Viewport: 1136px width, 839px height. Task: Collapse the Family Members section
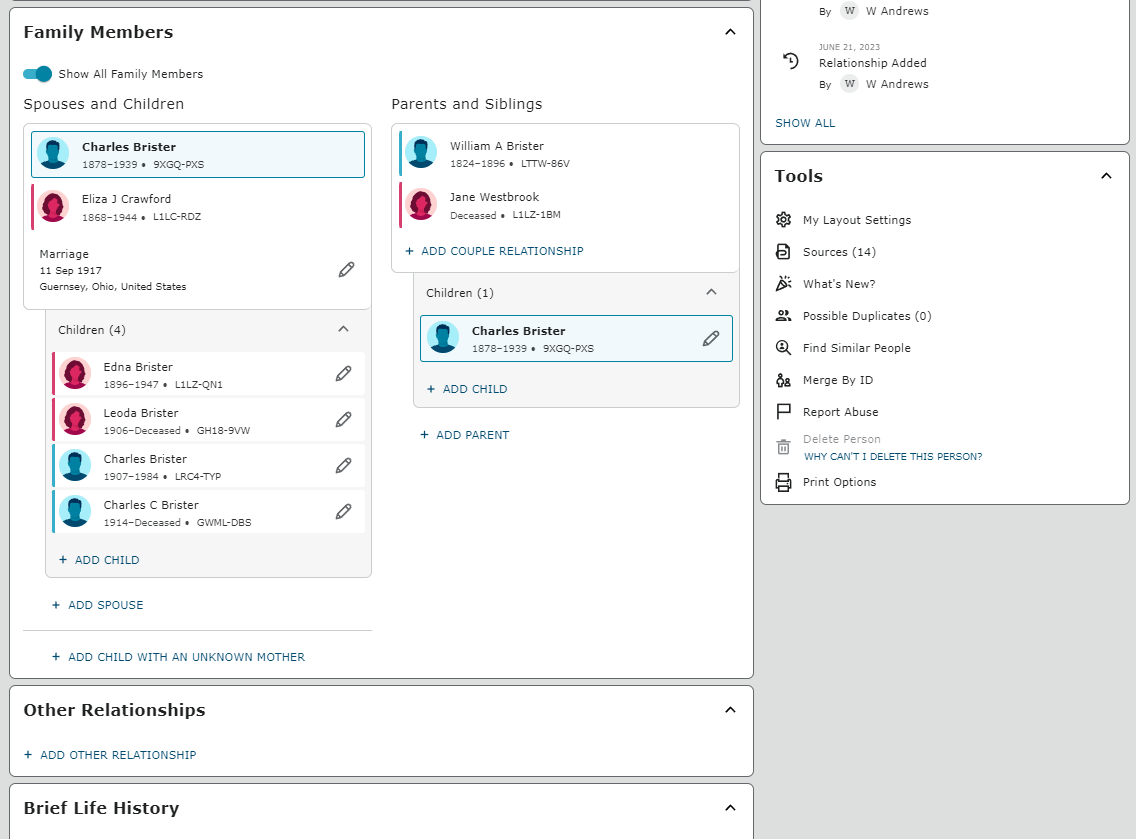pos(730,32)
